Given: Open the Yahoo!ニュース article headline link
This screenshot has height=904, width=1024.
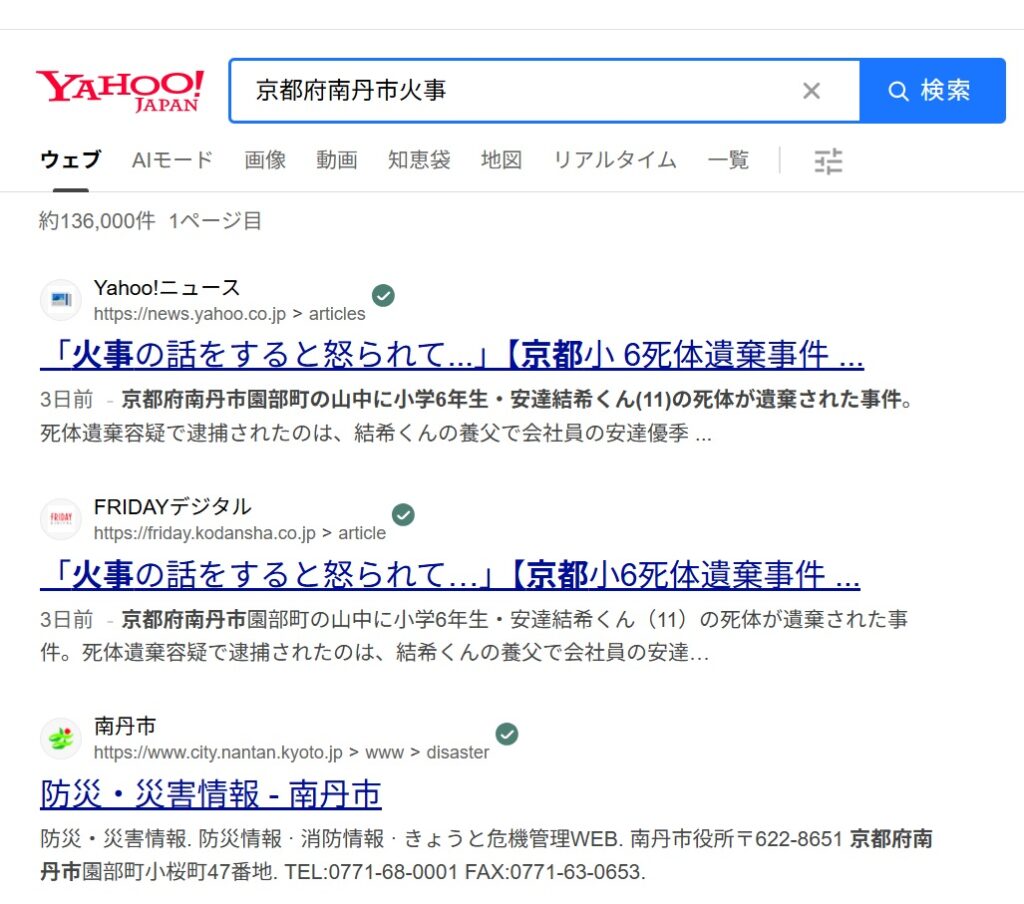Looking at the screenshot, I should pyautogui.click(x=452, y=354).
